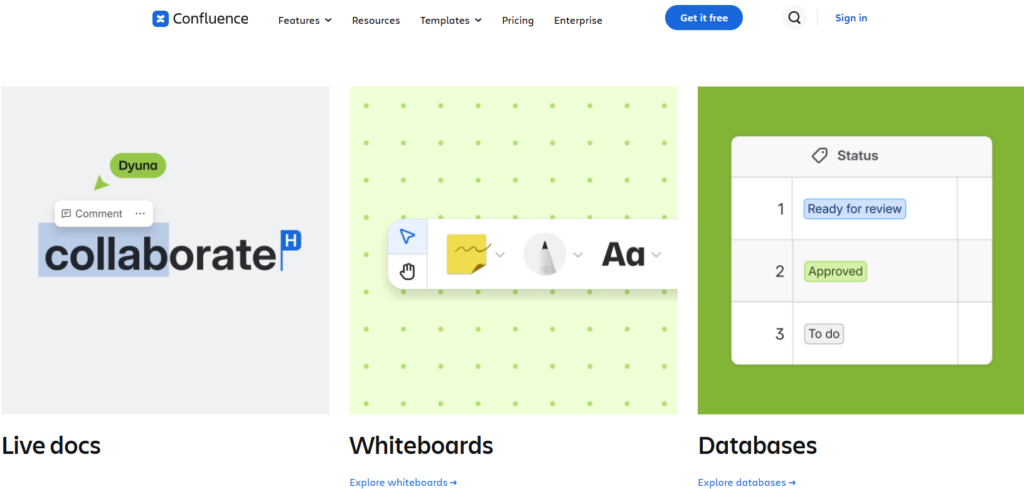
Task: Open the Resources menu item
Action: (x=376, y=20)
